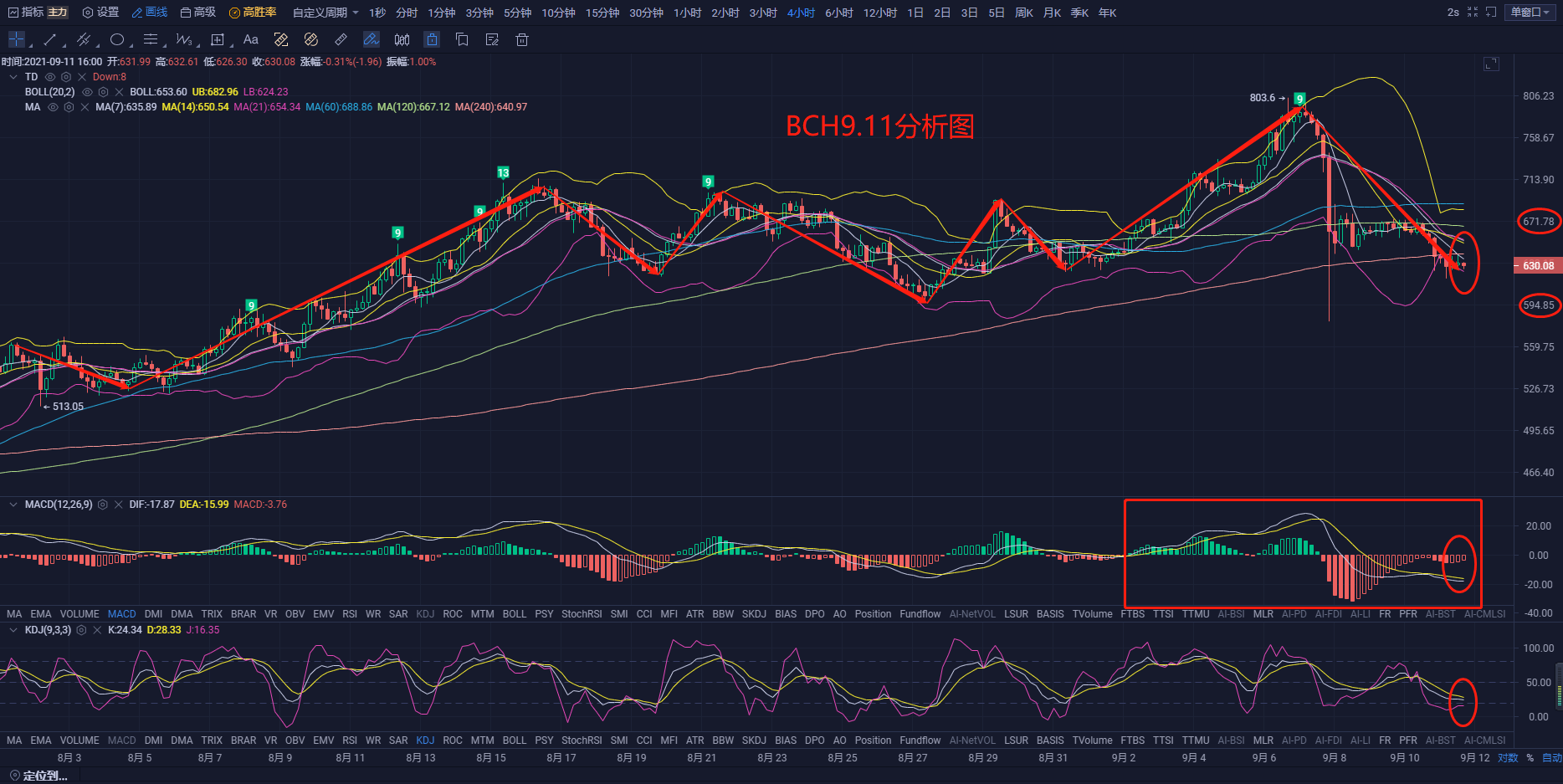This screenshot has height=784, width=1563.
Task: Select the wave W3 pattern tool
Action: coord(184,39)
